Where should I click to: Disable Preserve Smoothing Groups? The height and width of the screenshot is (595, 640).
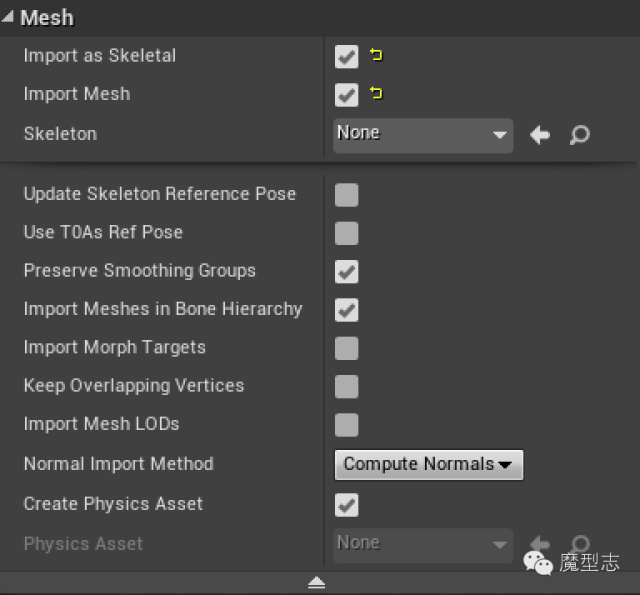pyautogui.click(x=347, y=271)
